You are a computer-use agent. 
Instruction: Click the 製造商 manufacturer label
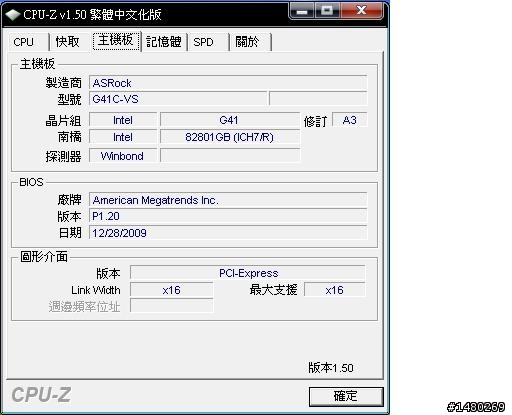[x=63, y=83]
